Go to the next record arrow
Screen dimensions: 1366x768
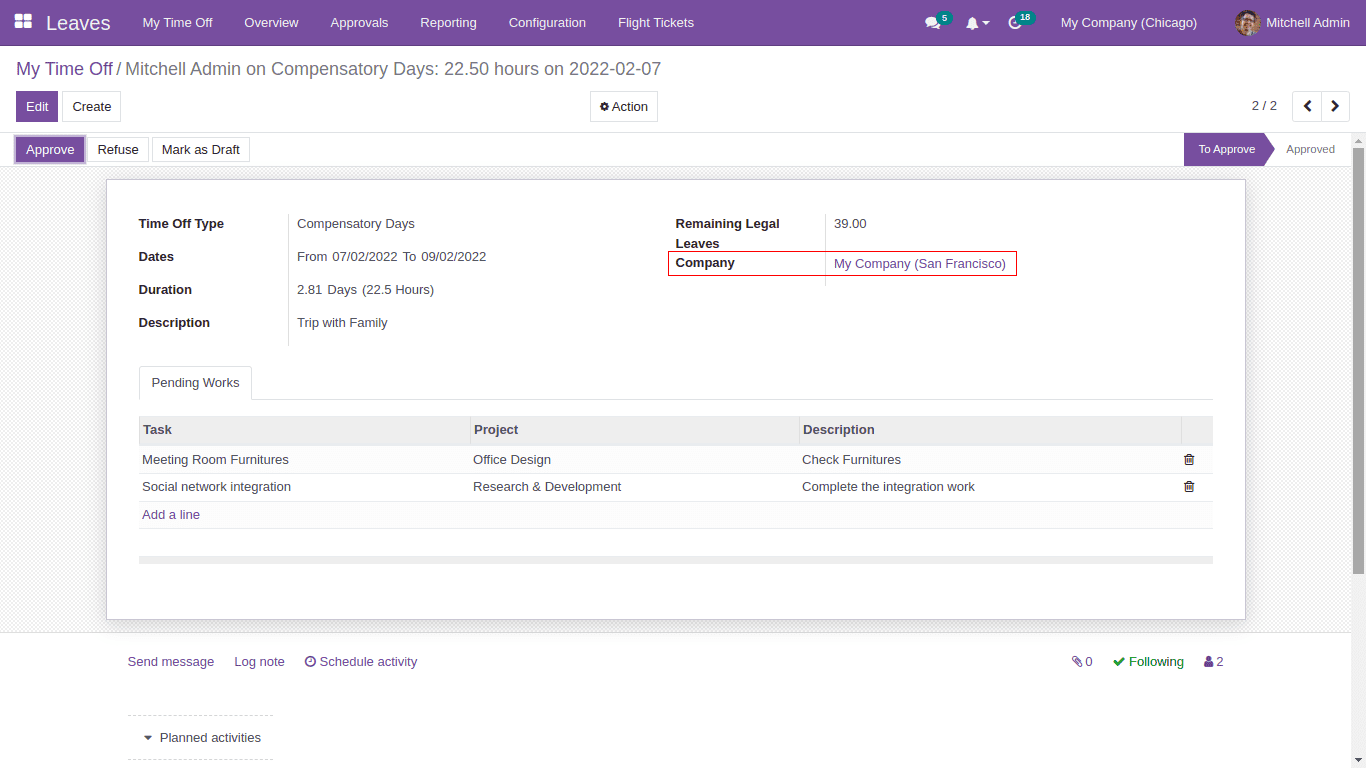click(x=1335, y=105)
